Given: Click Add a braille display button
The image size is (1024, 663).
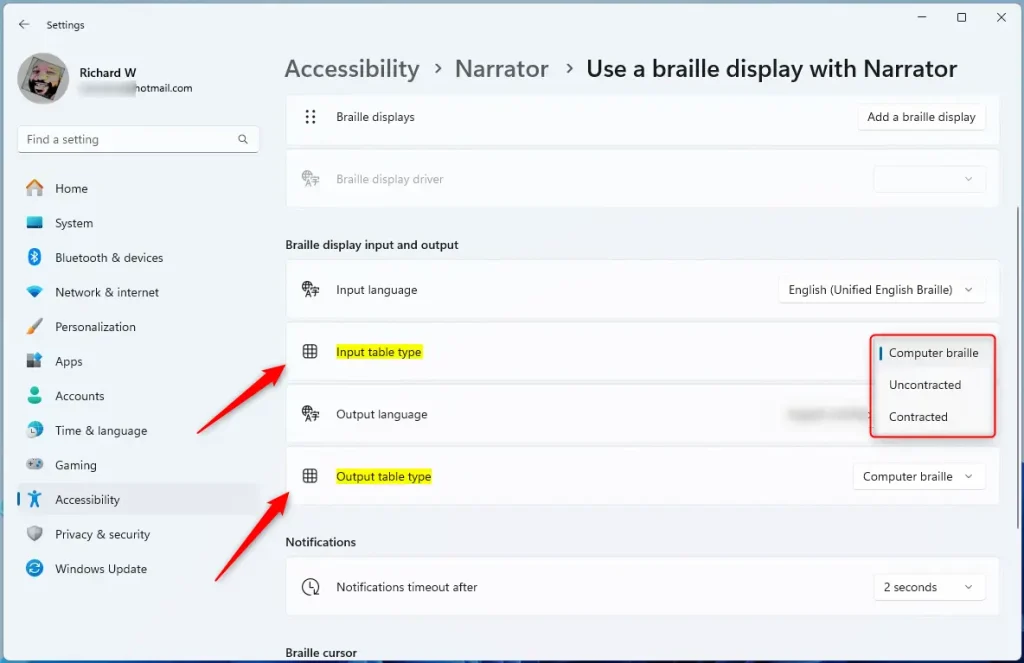Looking at the screenshot, I should (x=921, y=117).
